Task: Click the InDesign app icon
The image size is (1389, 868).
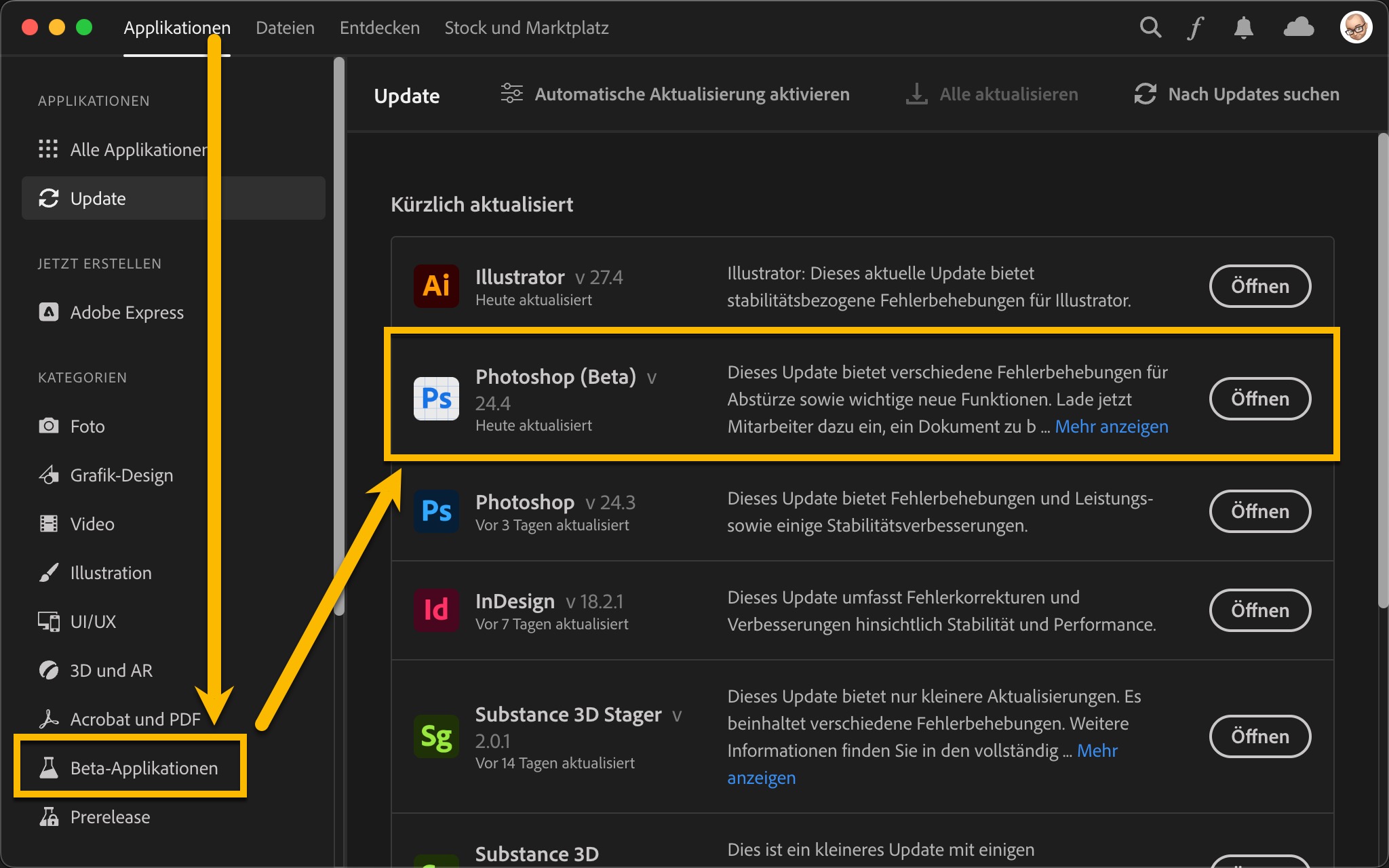Action: tap(436, 610)
